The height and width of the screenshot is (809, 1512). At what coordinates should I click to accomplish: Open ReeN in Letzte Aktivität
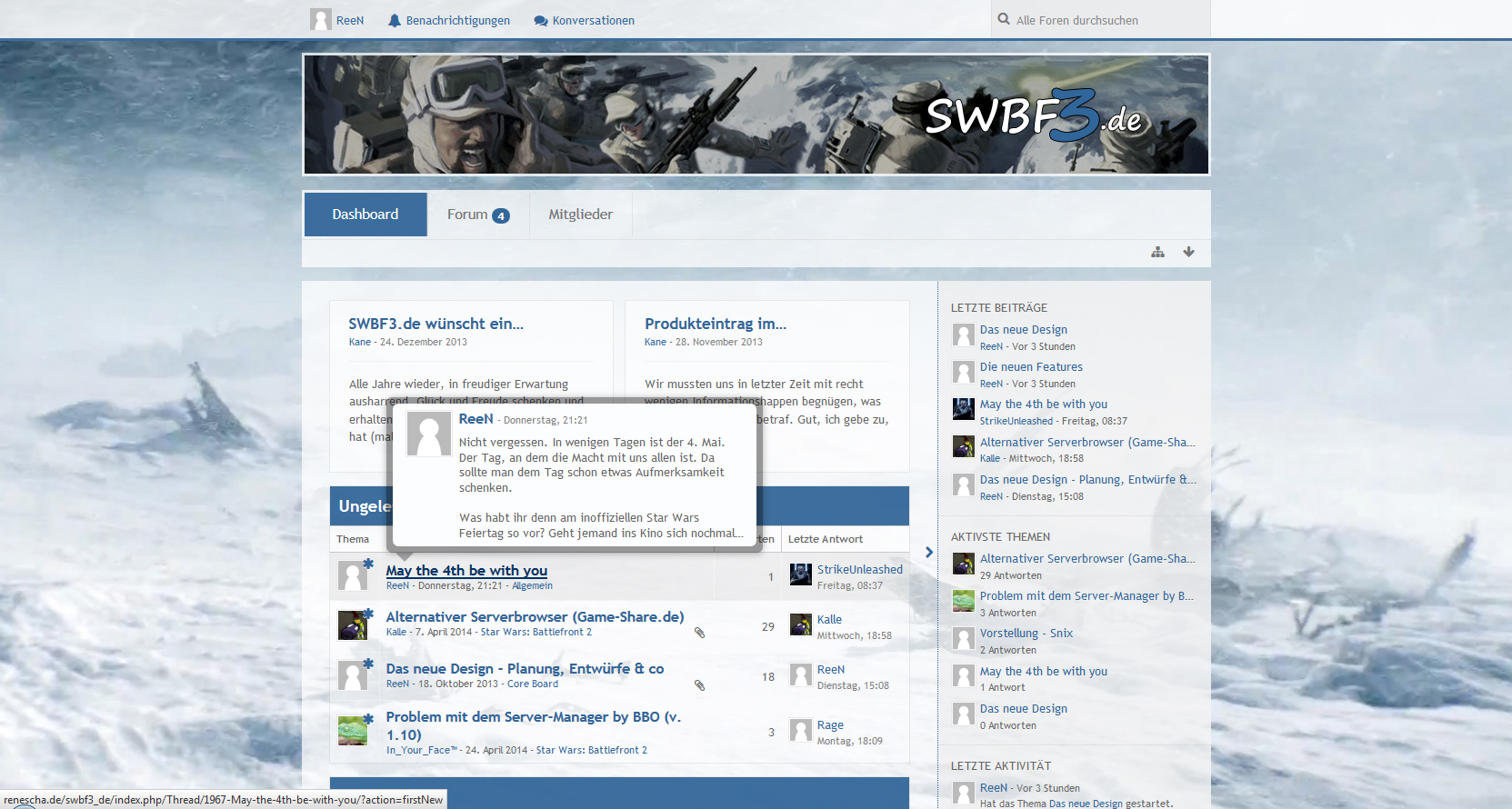coord(994,787)
